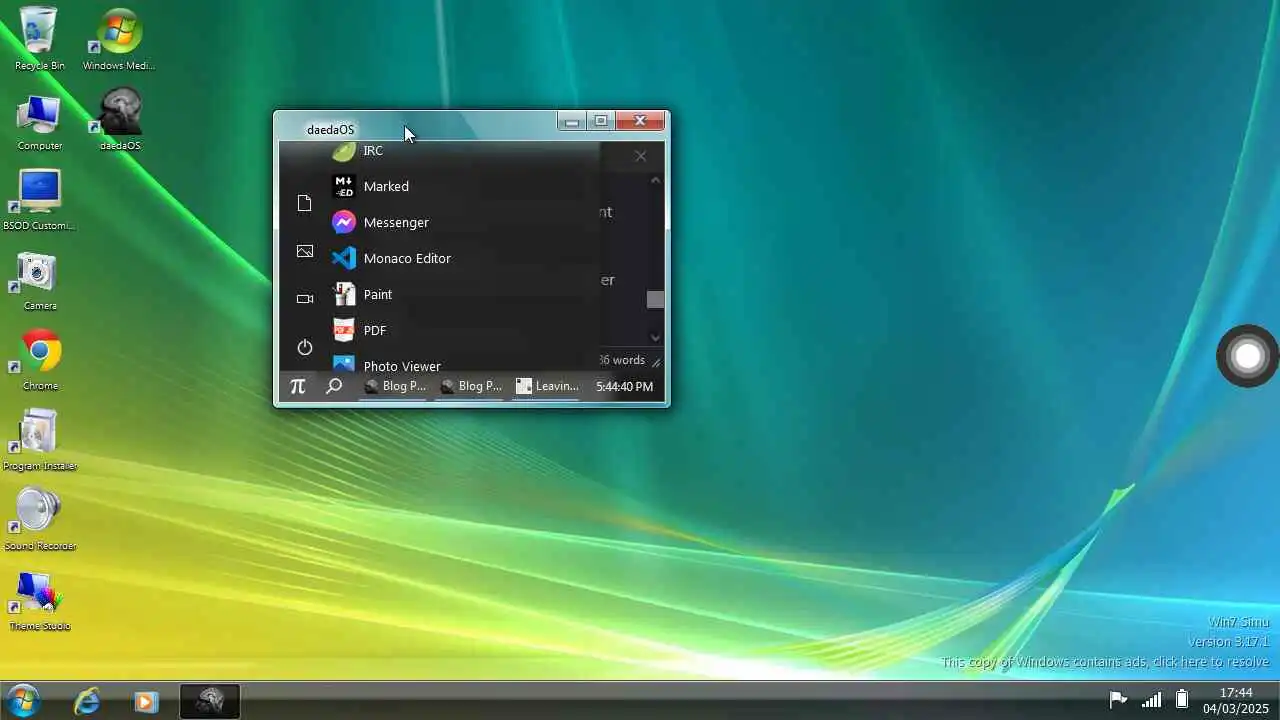Viewport: 1280px width, 720px height.
Task: Minimize the daedaOS window
Action: [571, 121]
